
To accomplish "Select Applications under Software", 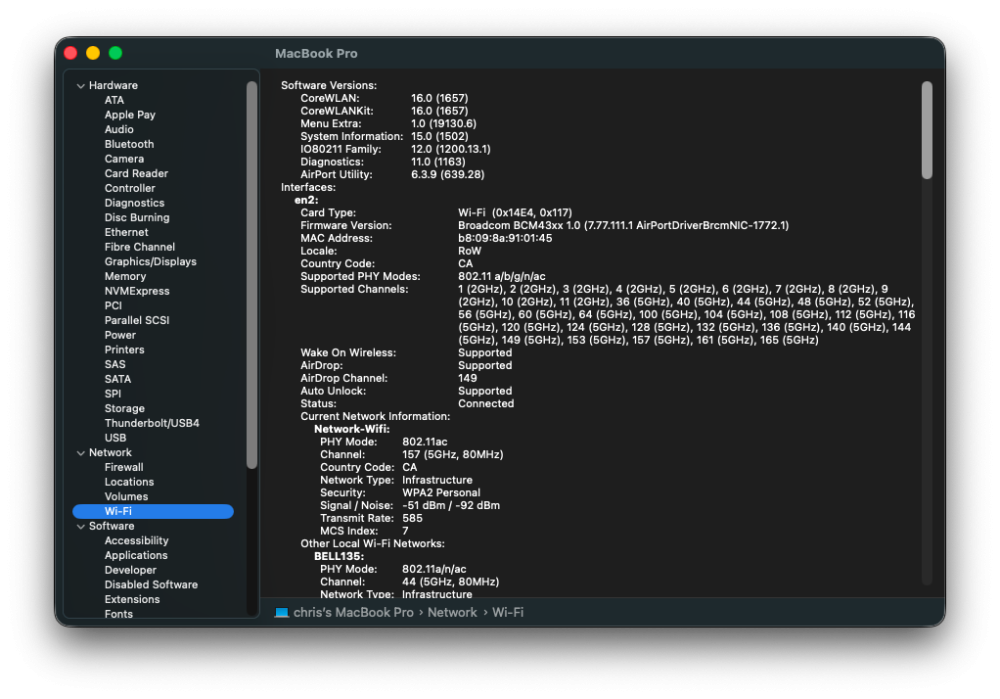I will (136, 556).
